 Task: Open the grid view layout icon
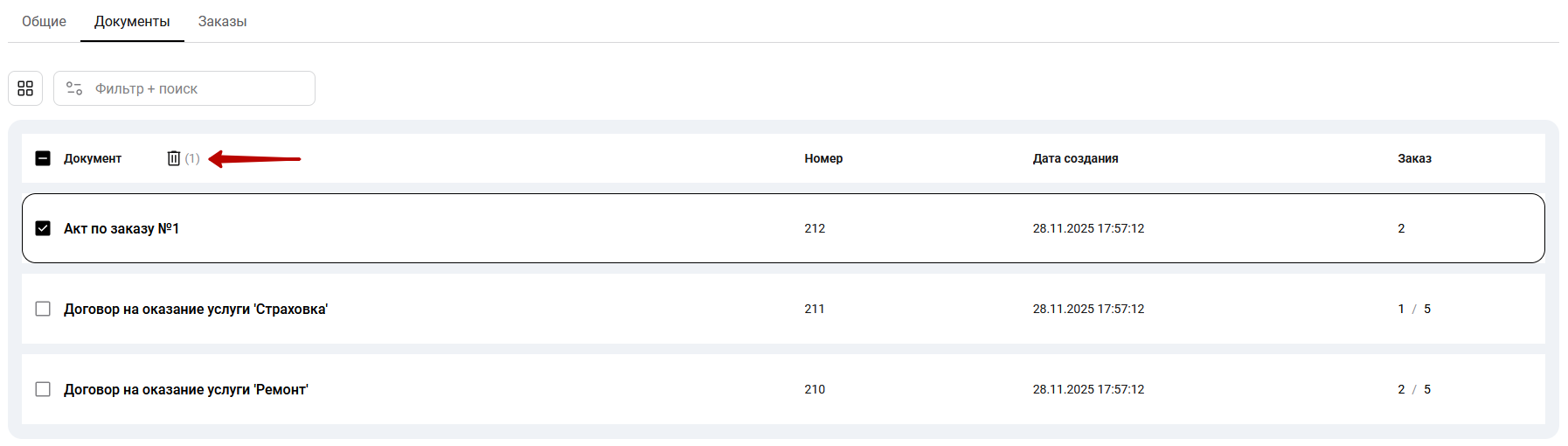[x=25, y=88]
